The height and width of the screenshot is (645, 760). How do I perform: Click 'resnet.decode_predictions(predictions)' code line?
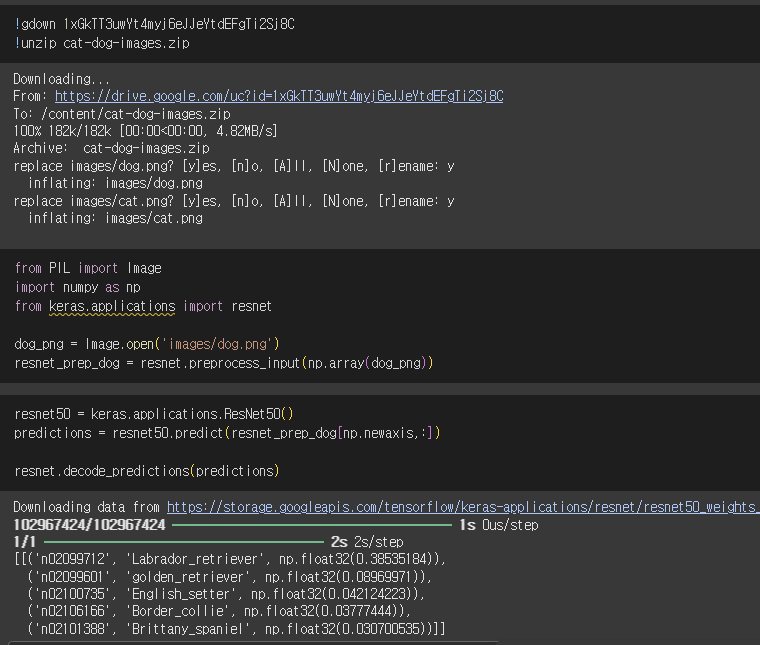(147, 471)
